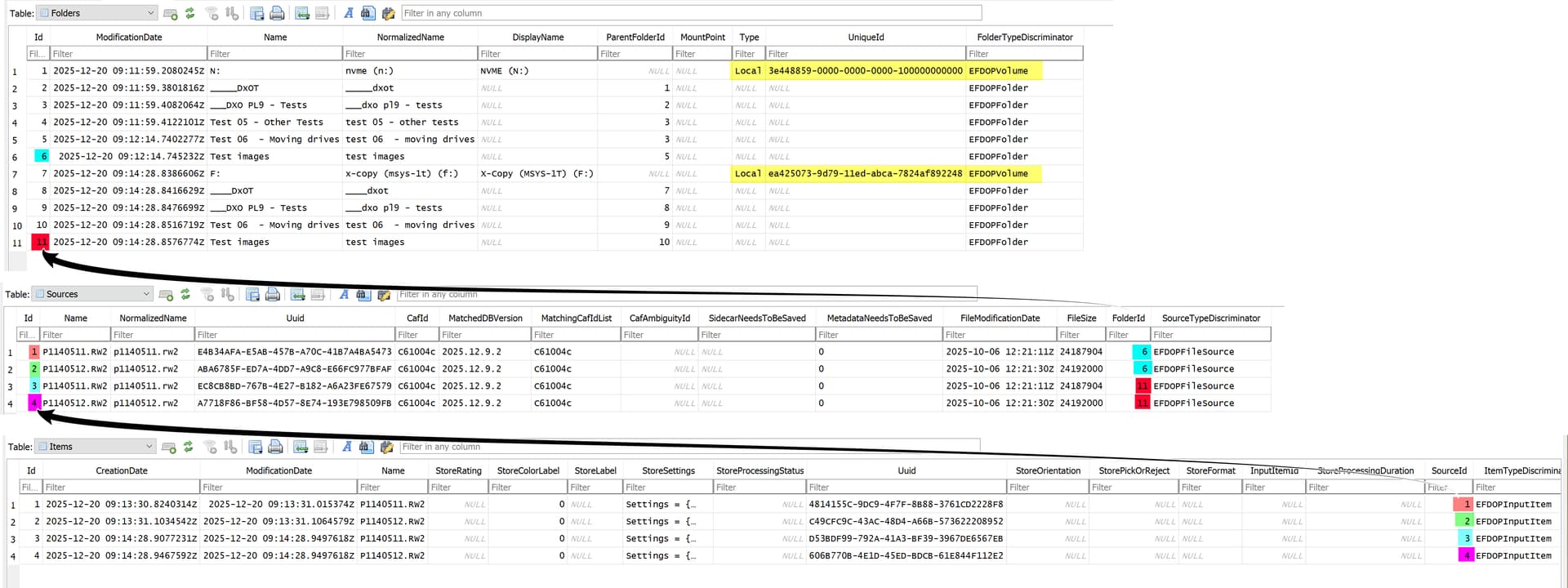Viewport: 1568px width, 588px height.
Task: Delete current record in Items toolbar
Action: (322, 447)
